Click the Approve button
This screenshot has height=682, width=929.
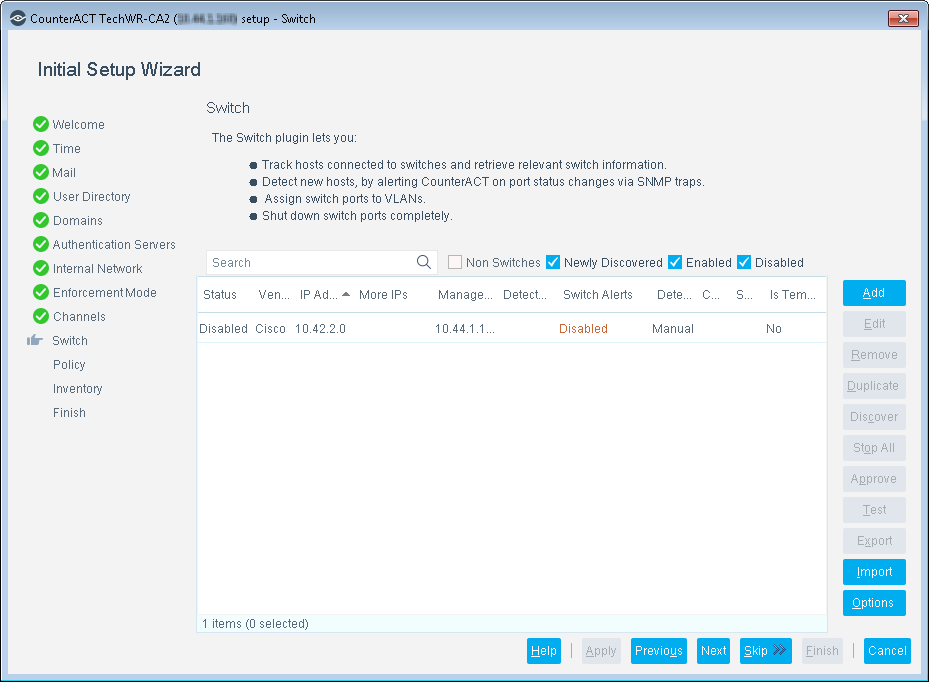click(x=874, y=479)
